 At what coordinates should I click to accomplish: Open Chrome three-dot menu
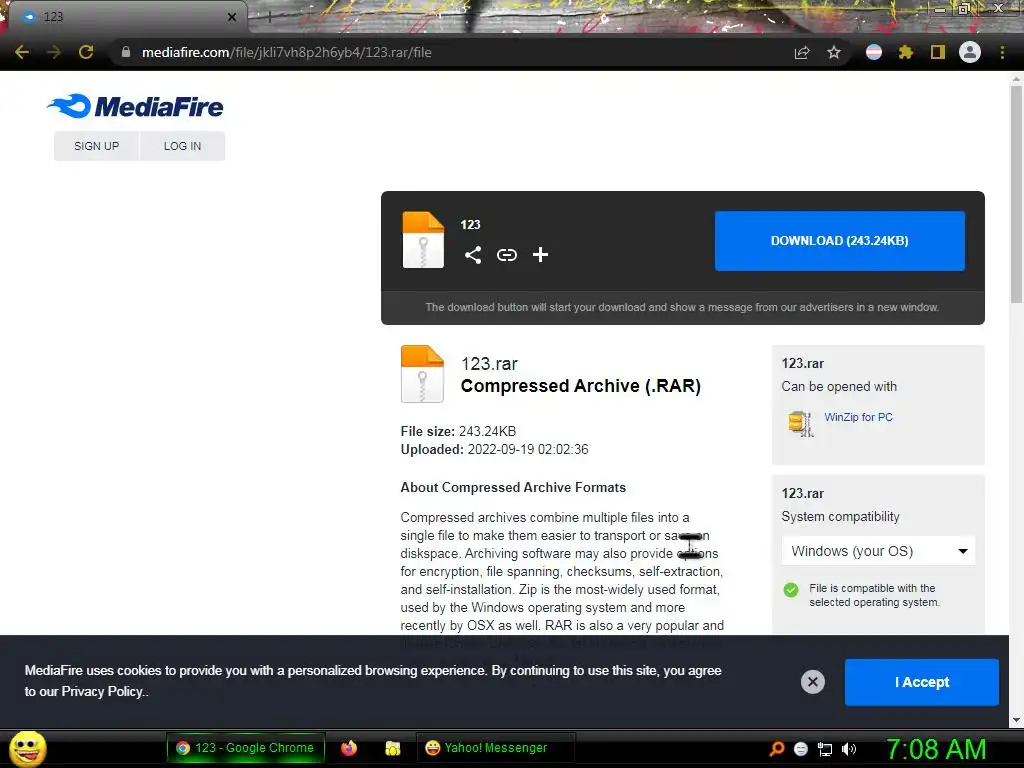coord(1002,52)
